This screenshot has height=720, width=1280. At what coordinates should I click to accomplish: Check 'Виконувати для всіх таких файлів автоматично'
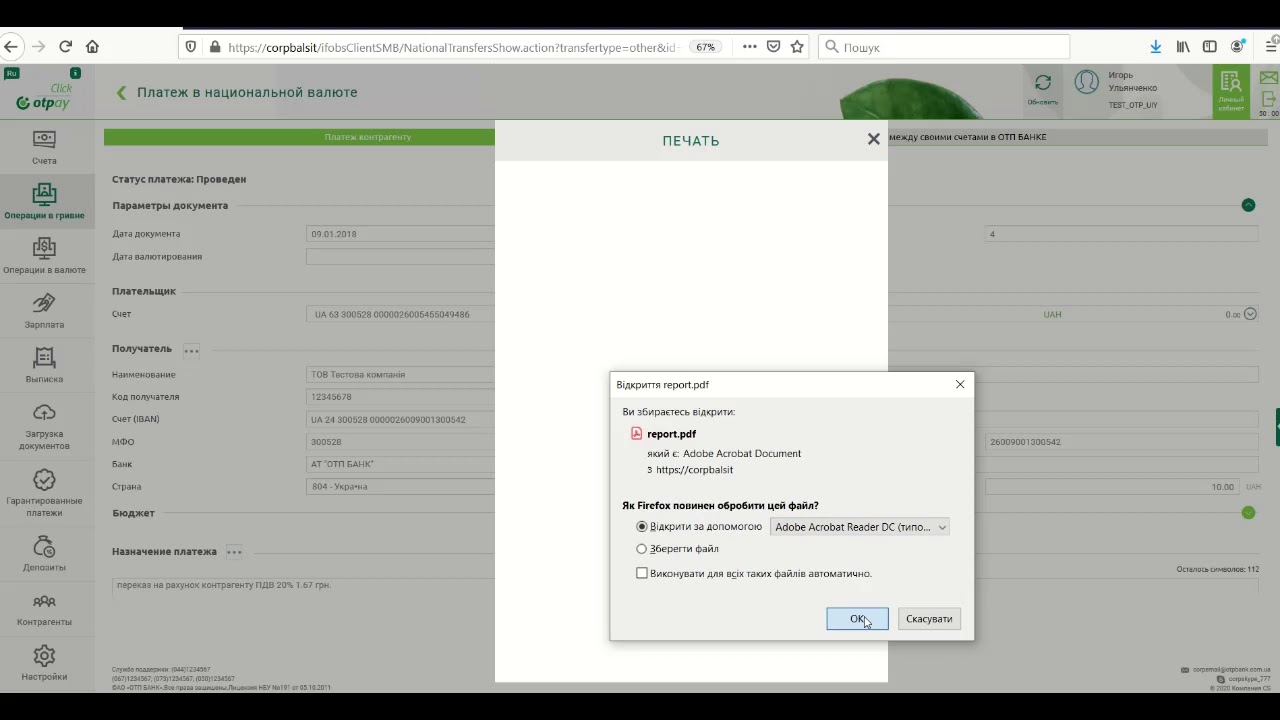pos(642,574)
